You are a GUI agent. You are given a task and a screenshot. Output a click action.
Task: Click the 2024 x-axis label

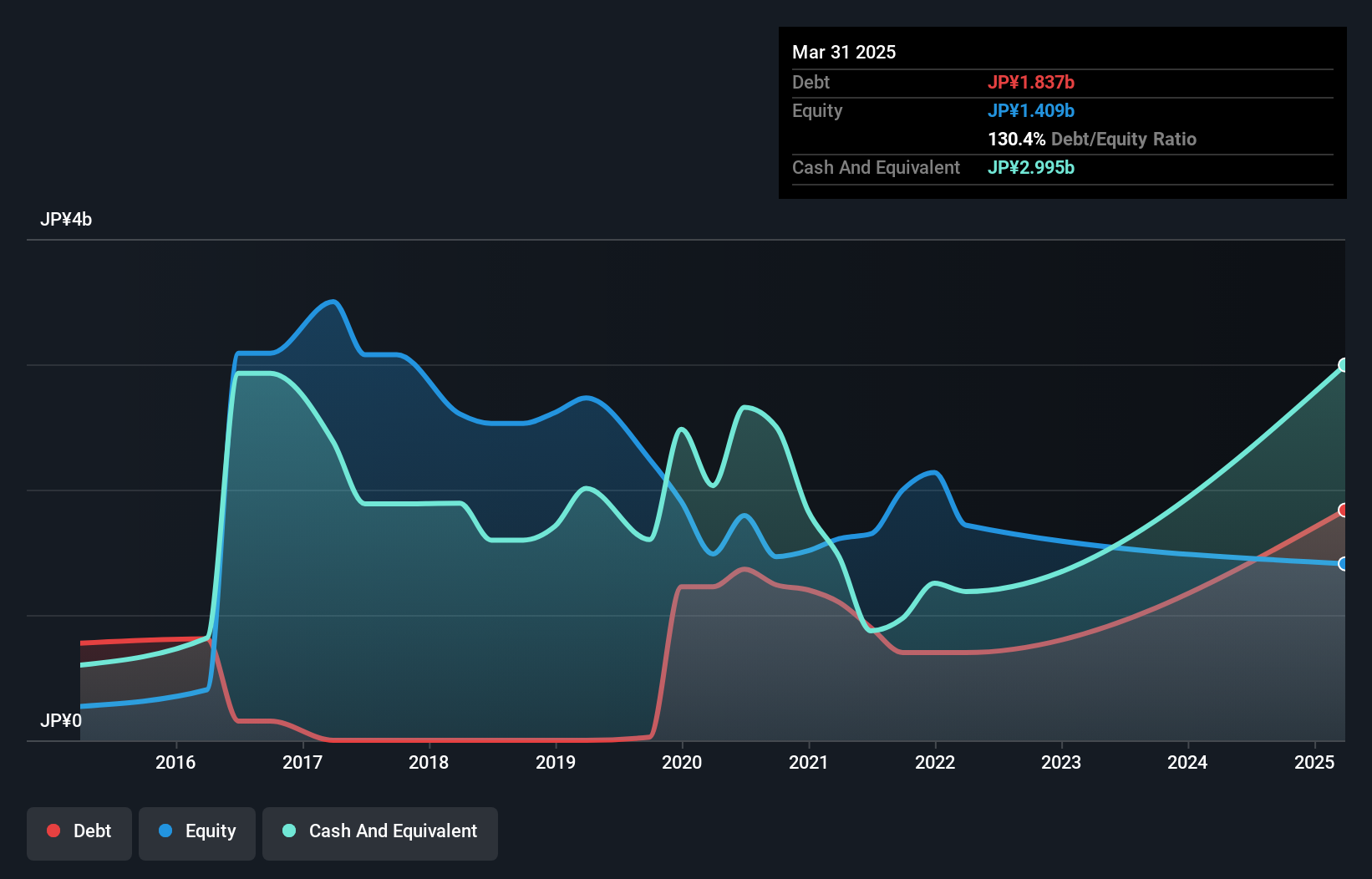point(1187,762)
